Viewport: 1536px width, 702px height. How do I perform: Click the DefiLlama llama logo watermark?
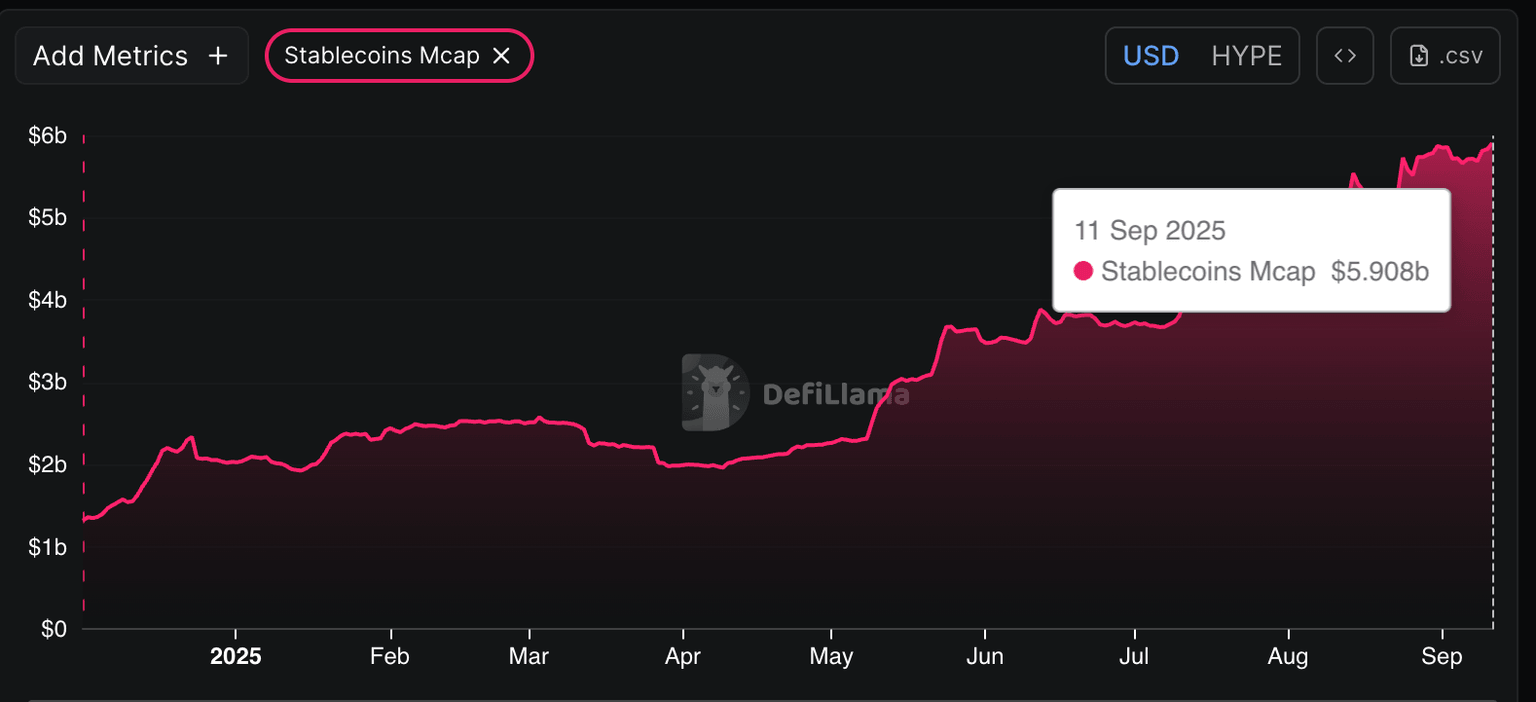click(x=715, y=392)
